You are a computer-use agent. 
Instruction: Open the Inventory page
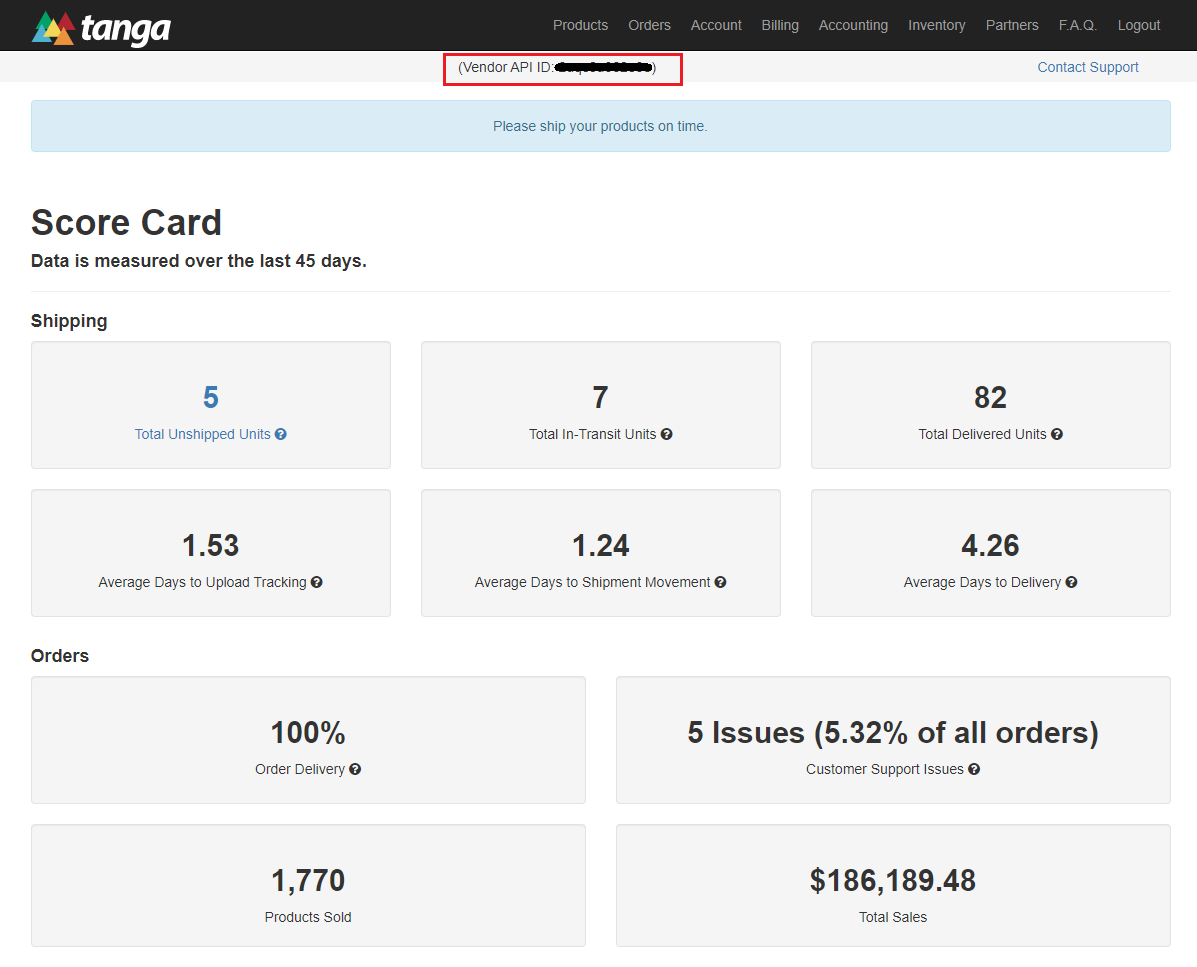[x=936, y=24]
